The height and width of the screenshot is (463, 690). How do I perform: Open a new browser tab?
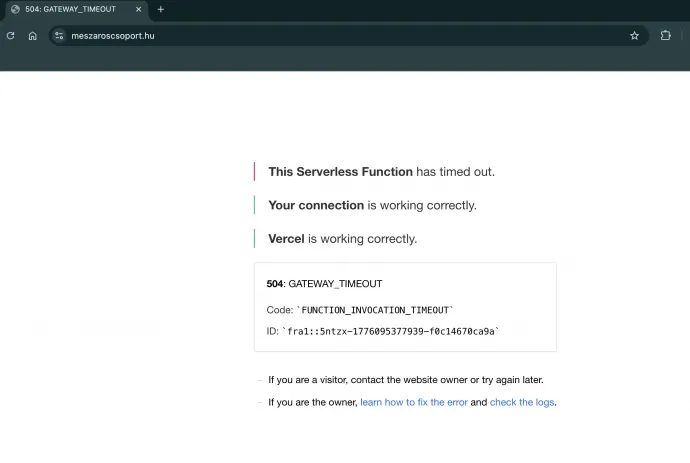click(x=161, y=9)
